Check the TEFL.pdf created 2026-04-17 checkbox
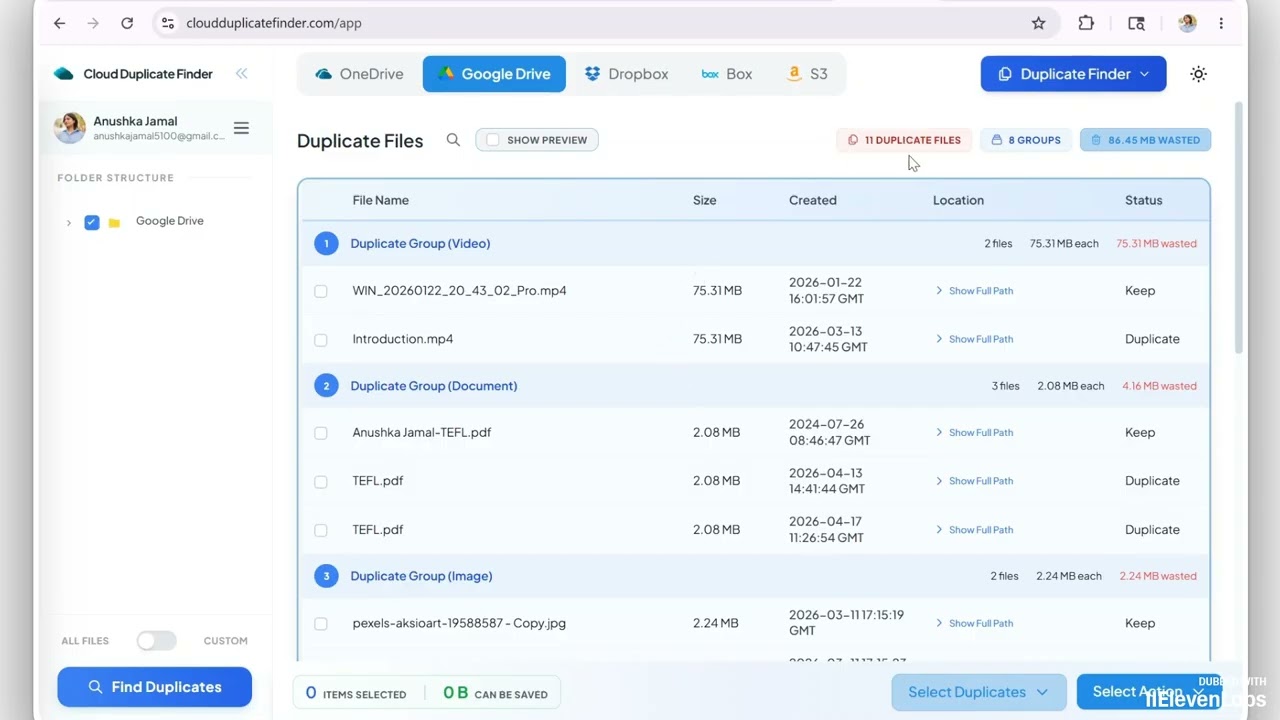 (321, 530)
